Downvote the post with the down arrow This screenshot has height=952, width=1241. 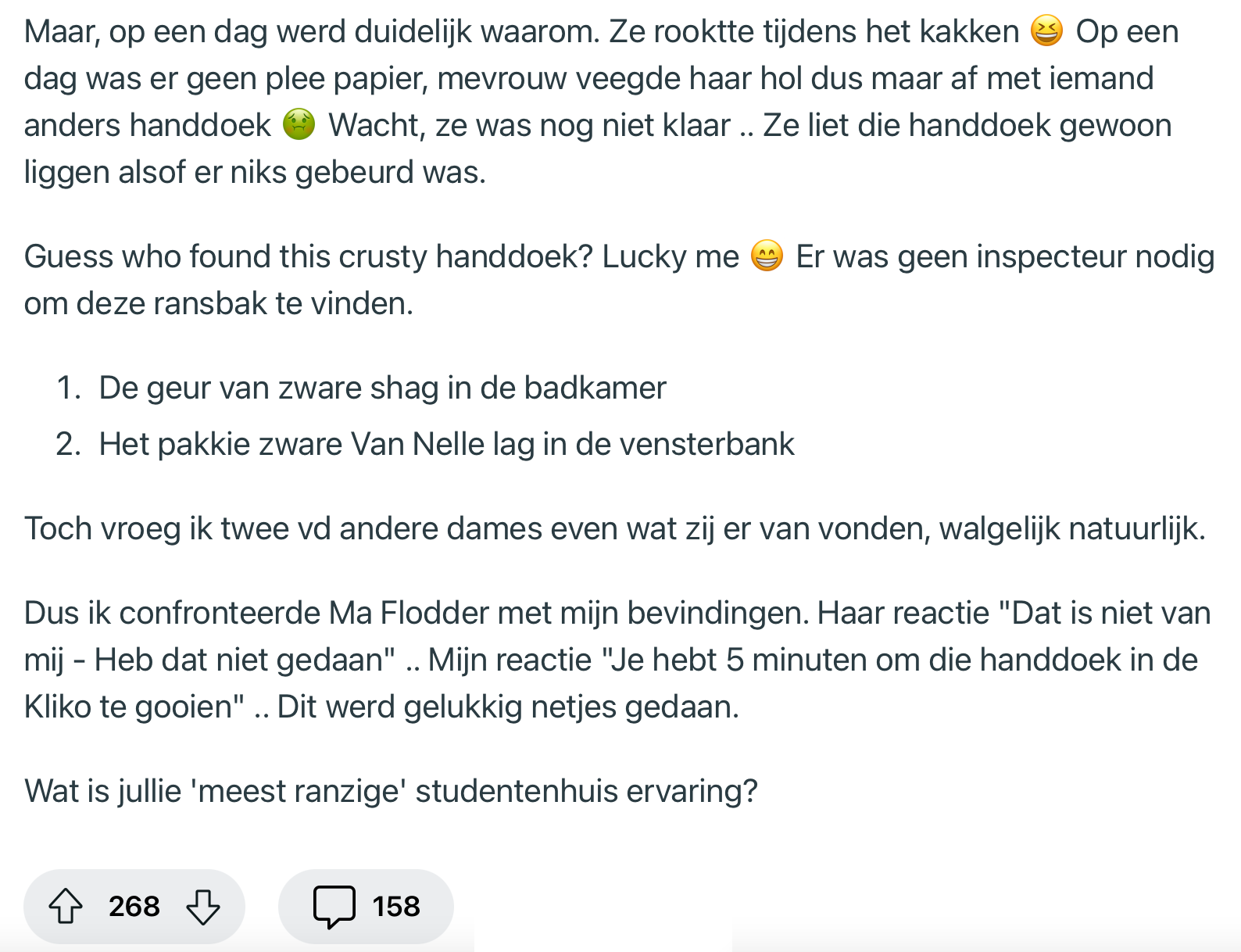pyautogui.click(x=203, y=907)
